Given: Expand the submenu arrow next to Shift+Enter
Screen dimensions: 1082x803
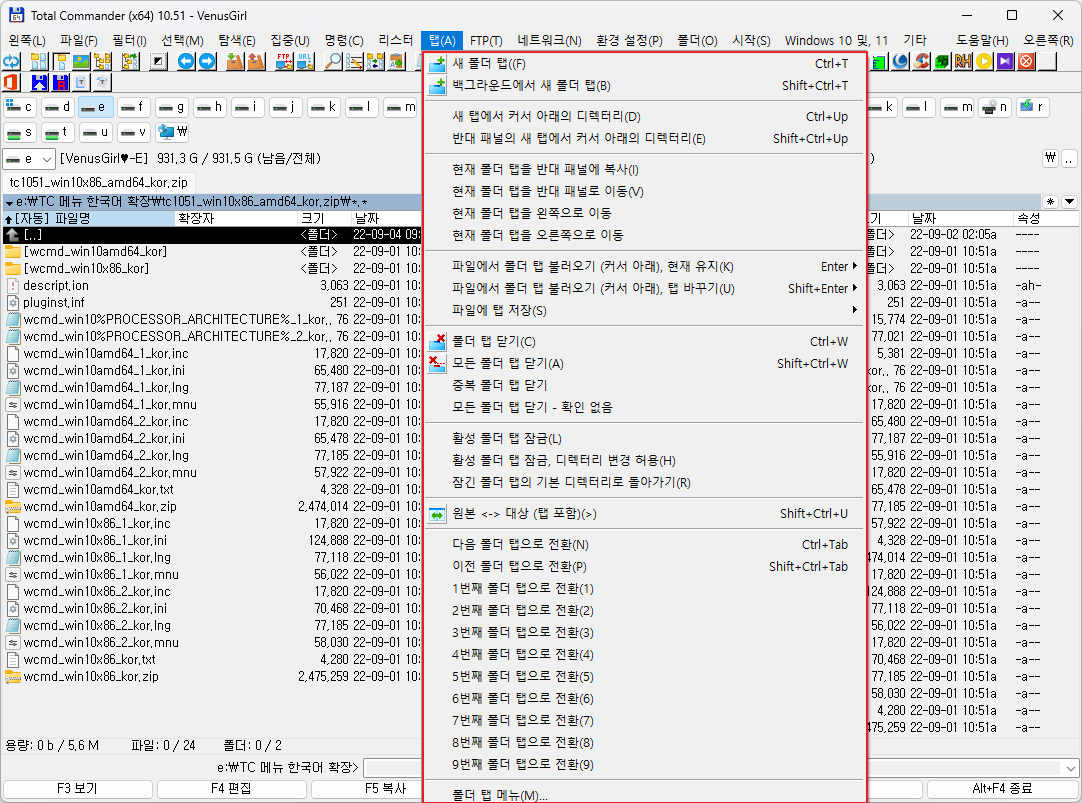Looking at the screenshot, I should click(x=855, y=288).
